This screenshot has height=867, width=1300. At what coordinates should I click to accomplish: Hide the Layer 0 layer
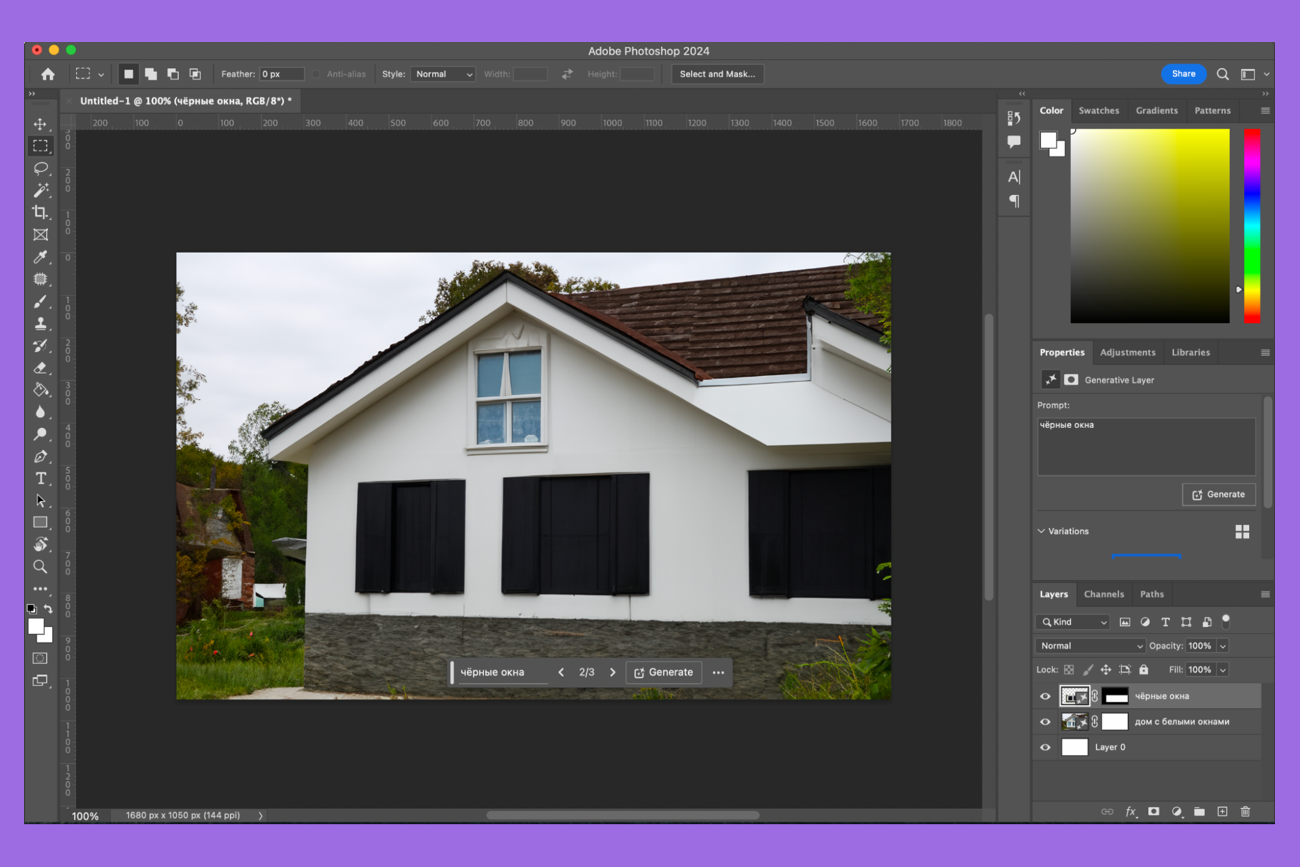click(x=1045, y=747)
